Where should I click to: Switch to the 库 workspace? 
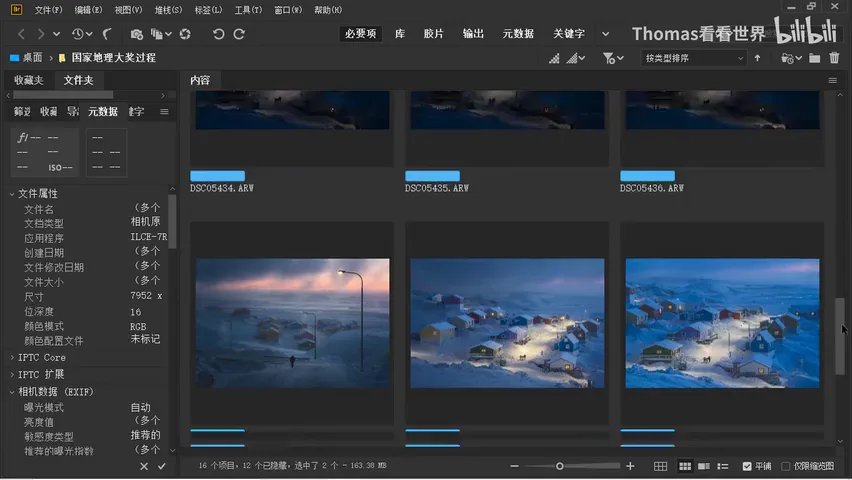(400, 34)
